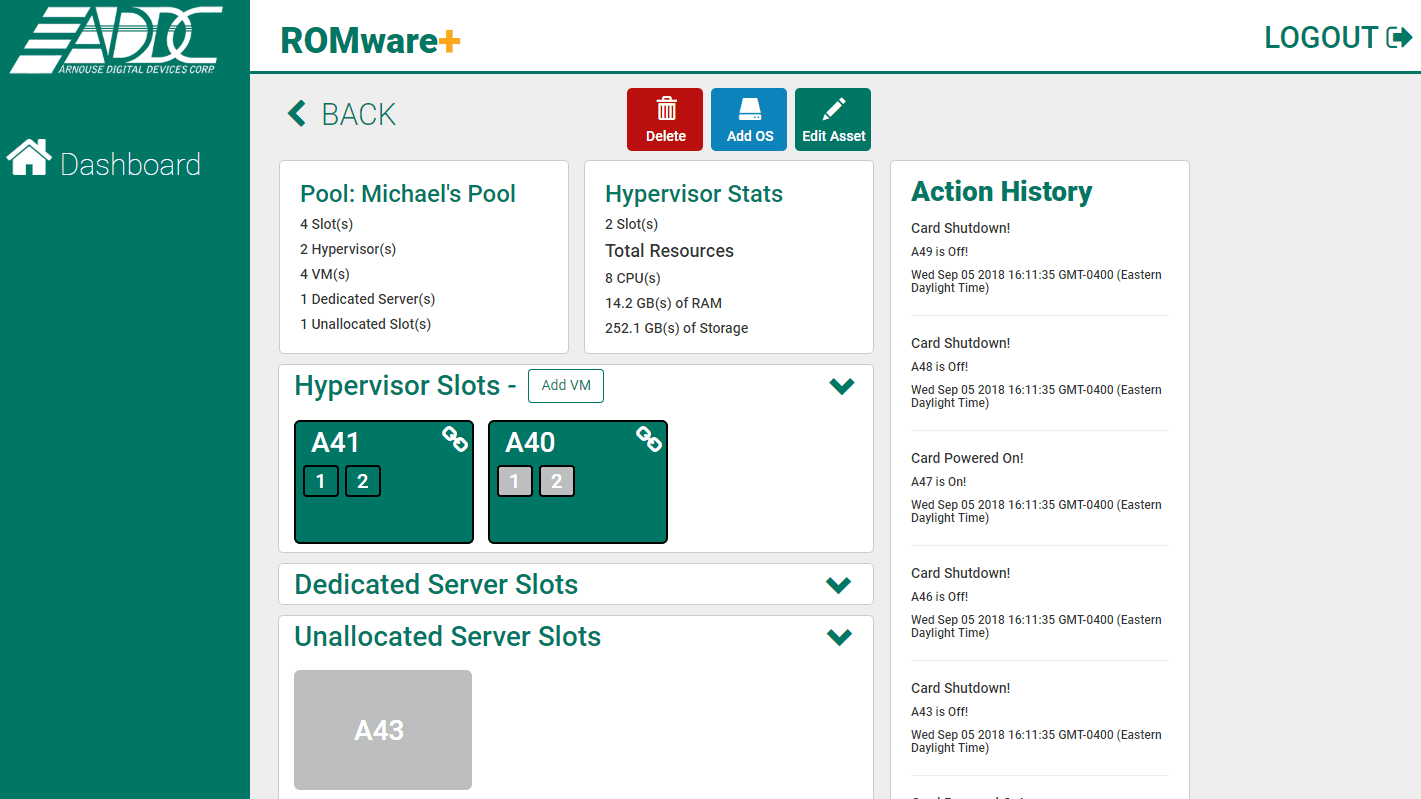Click the Dedicated Server Slots heading
The image size is (1421, 799).
point(436,585)
